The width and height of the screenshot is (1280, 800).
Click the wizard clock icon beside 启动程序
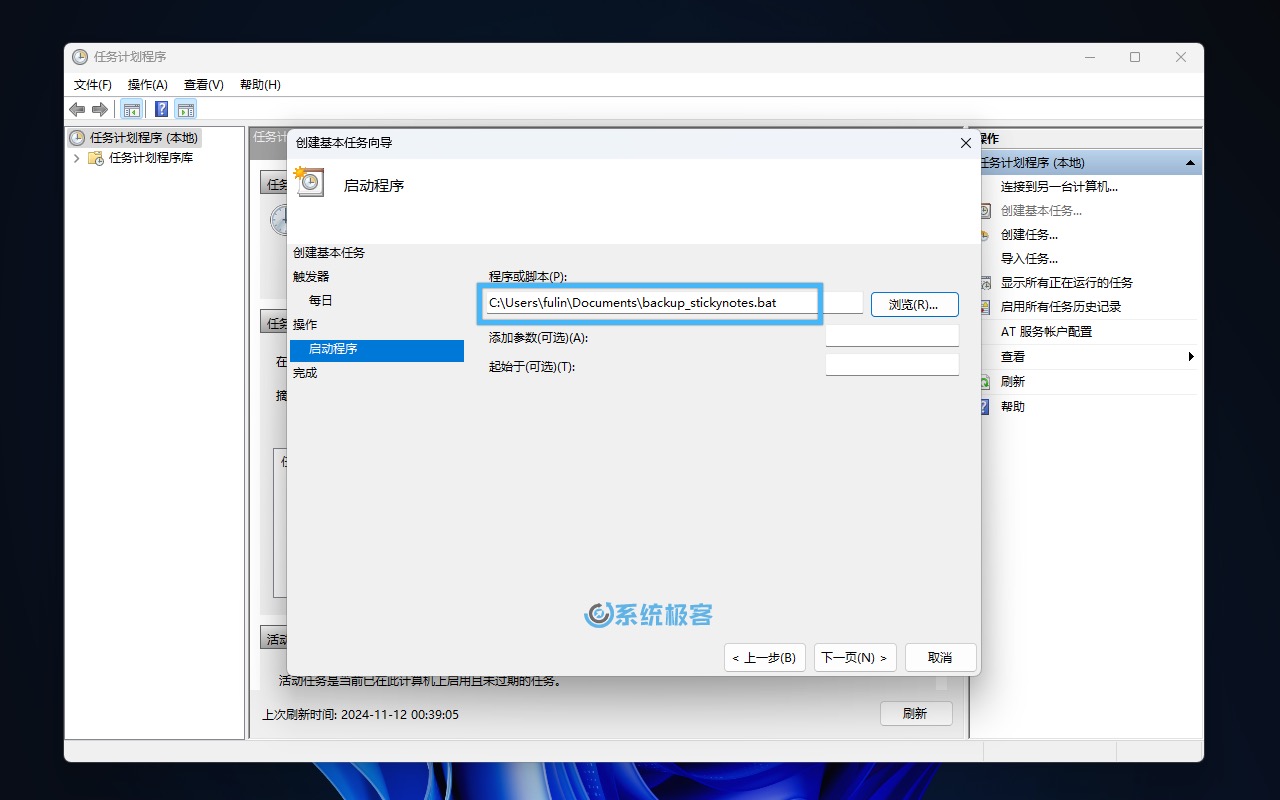[309, 181]
